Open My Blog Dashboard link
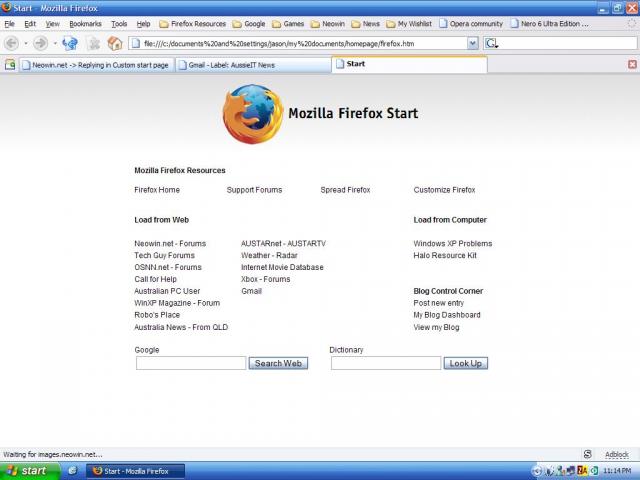The width and height of the screenshot is (640, 480). (x=447, y=315)
